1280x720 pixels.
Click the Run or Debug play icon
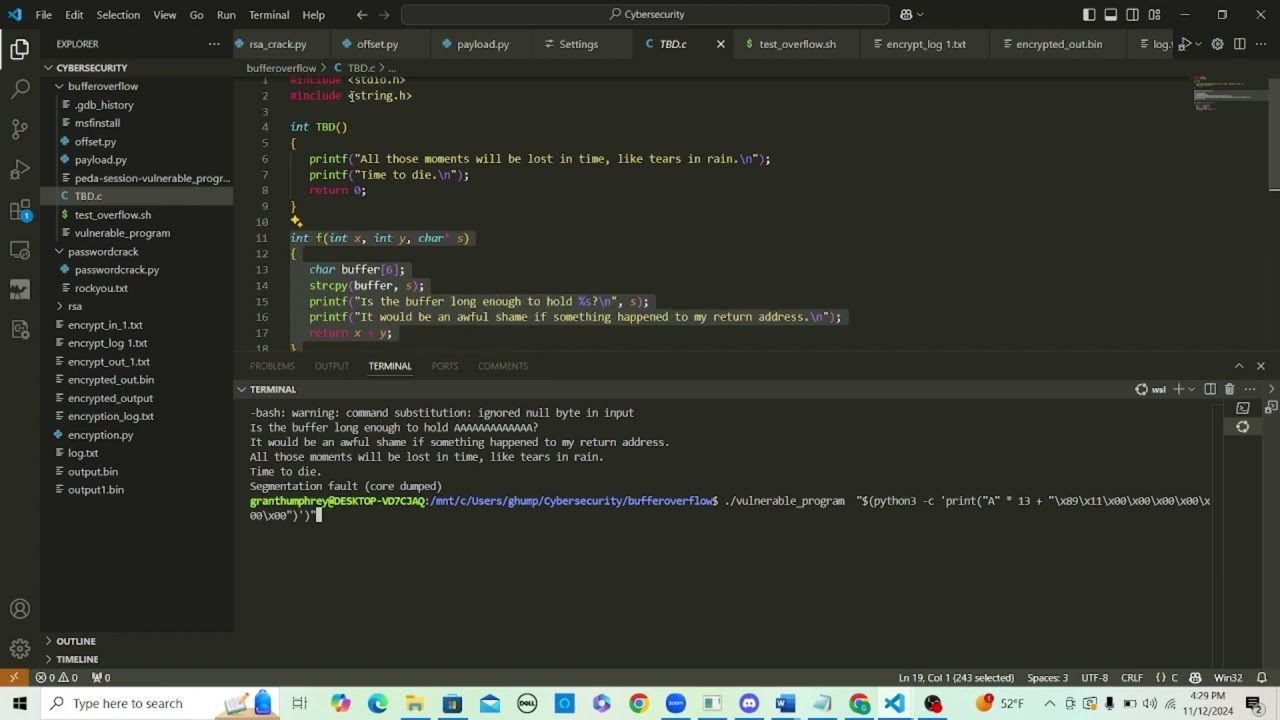pyautogui.click(x=1185, y=44)
